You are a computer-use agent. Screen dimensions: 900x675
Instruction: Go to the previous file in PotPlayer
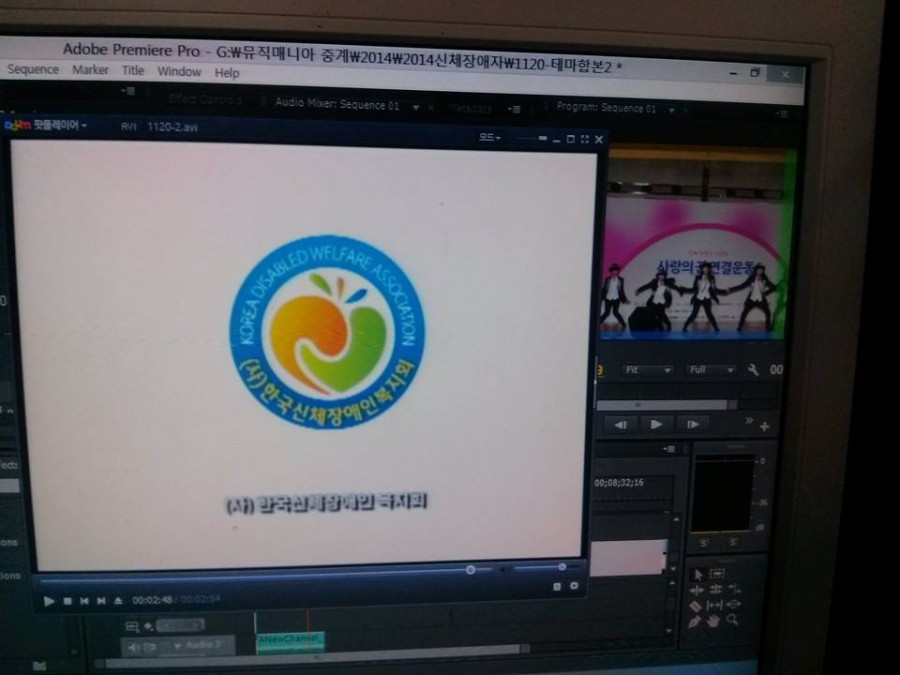(x=84, y=601)
